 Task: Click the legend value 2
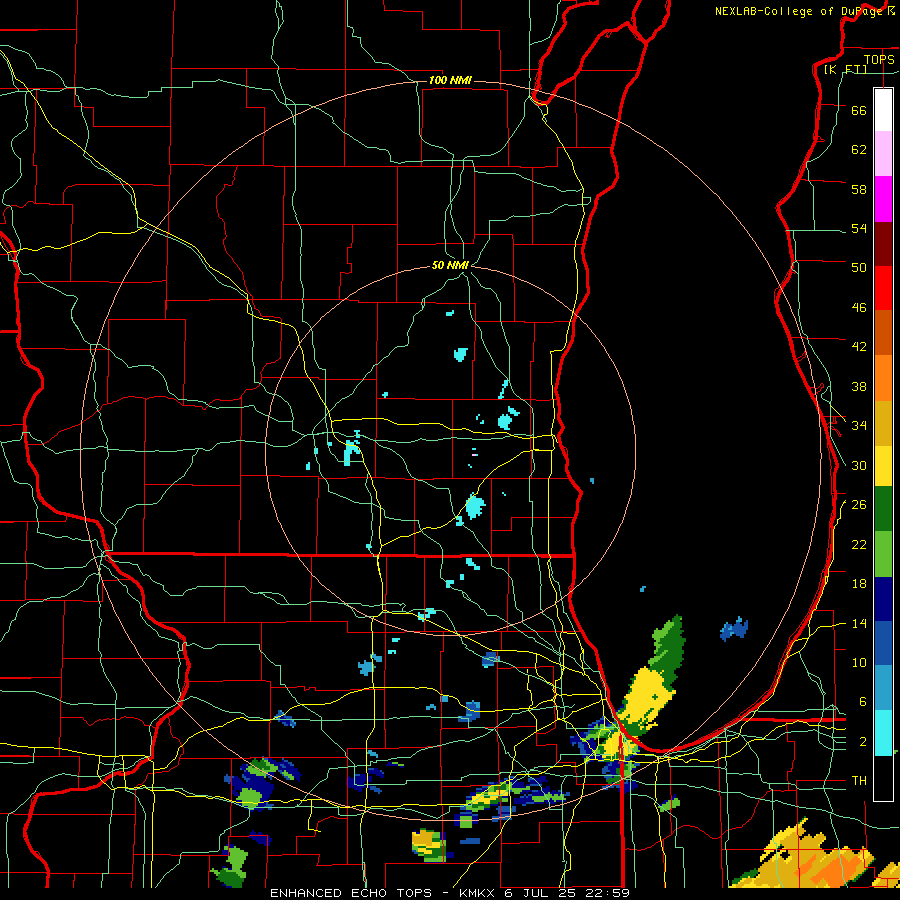click(x=863, y=741)
